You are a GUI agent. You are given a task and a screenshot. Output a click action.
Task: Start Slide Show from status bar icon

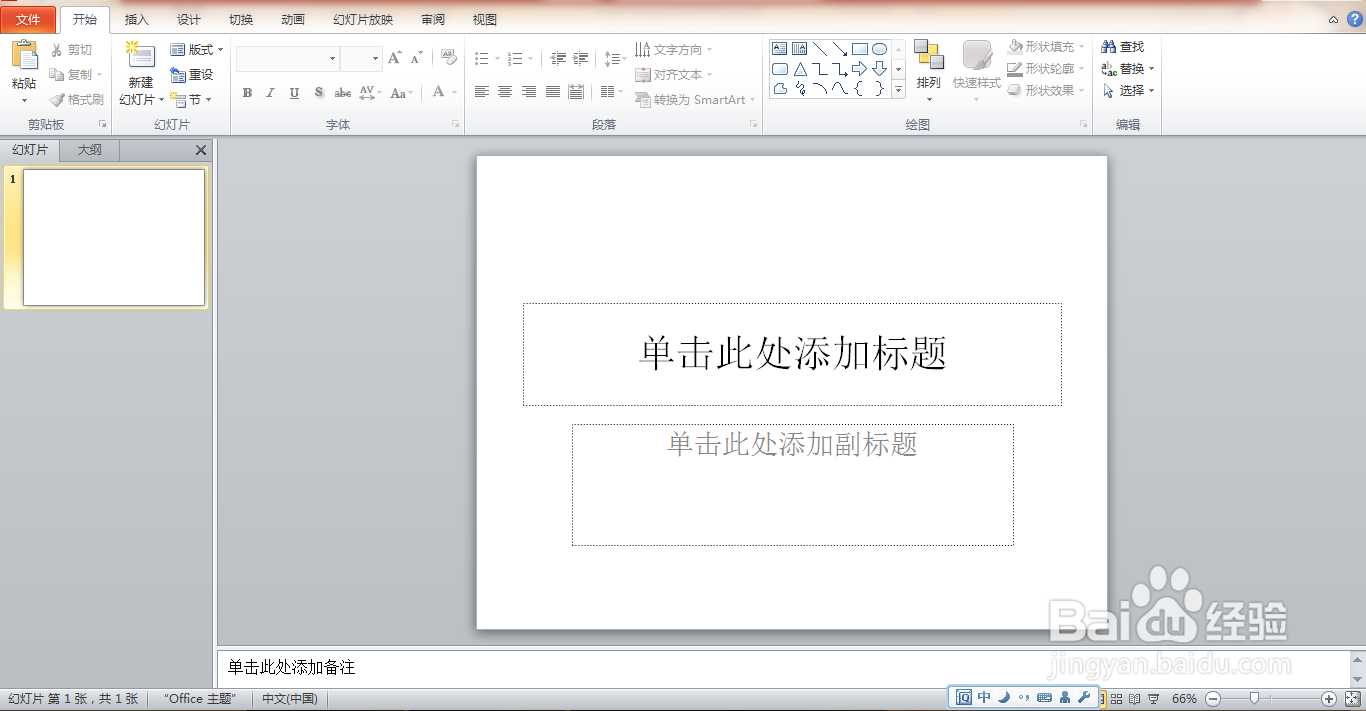click(x=1153, y=698)
